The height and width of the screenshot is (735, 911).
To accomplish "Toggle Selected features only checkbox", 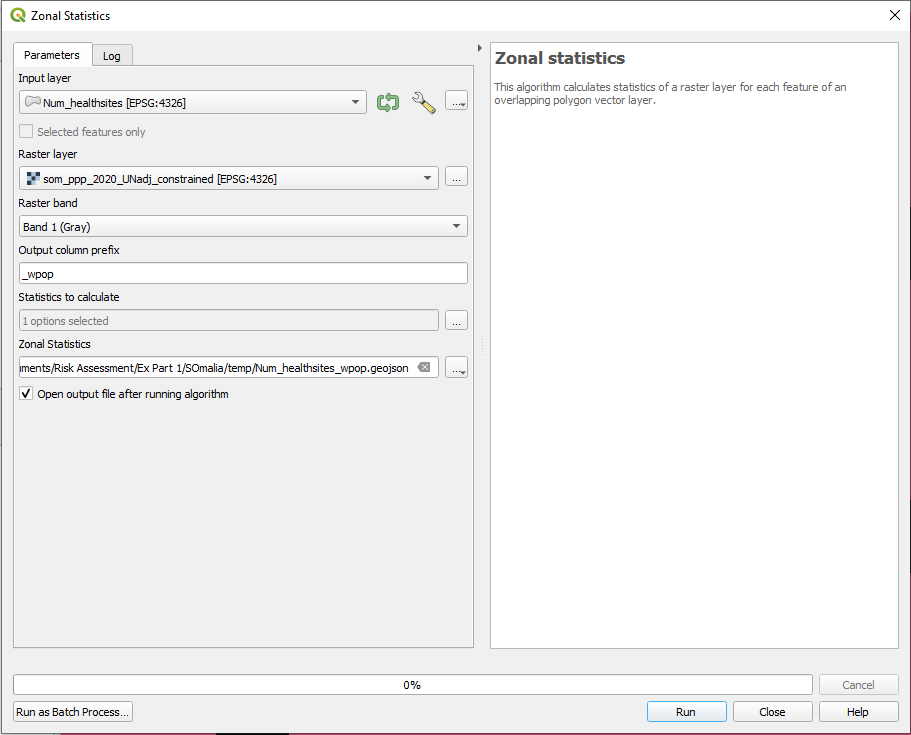I will click(26, 132).
